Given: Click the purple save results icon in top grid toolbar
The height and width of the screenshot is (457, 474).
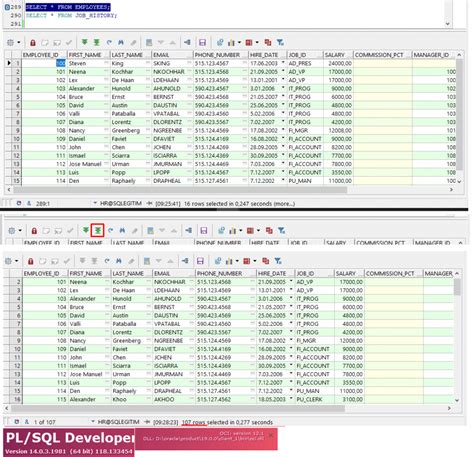Looking at the screenshot, I should pyautogui.click(x=202, y=42).
